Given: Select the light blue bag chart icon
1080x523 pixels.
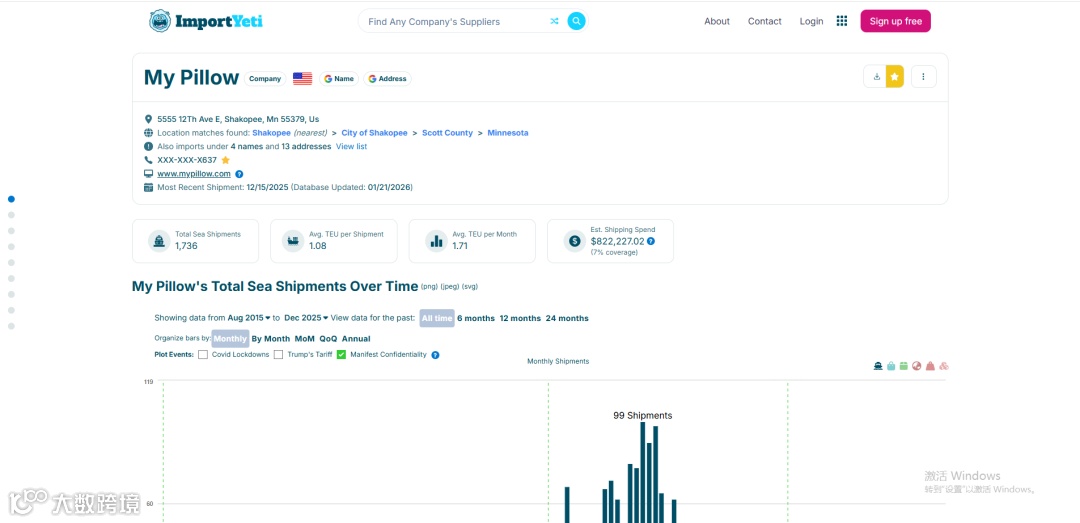Looking at the screenshot, I should click(891, 366).
